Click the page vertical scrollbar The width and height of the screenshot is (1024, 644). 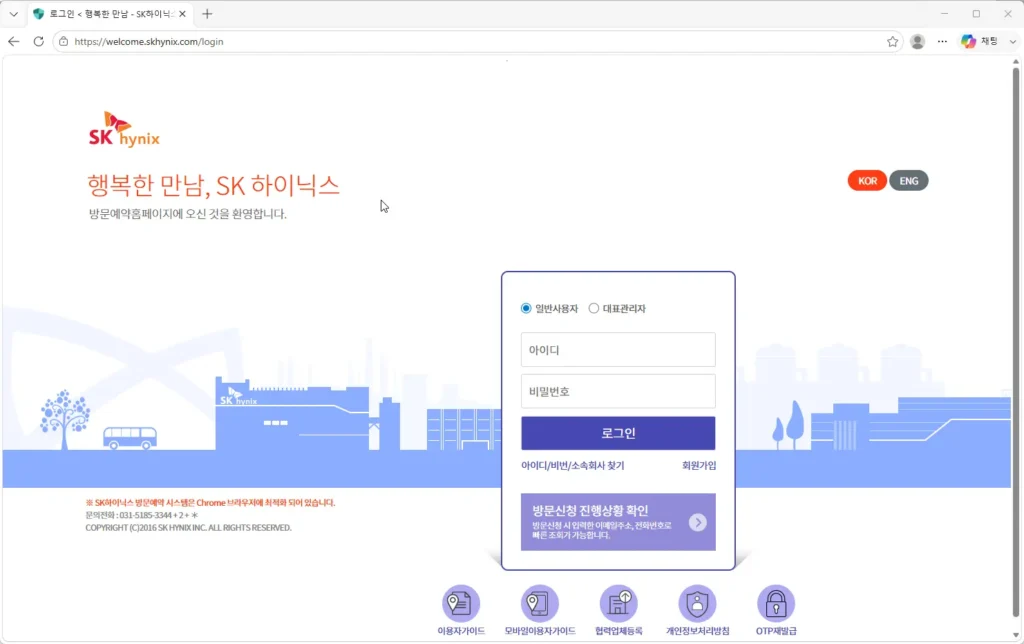1016,340
